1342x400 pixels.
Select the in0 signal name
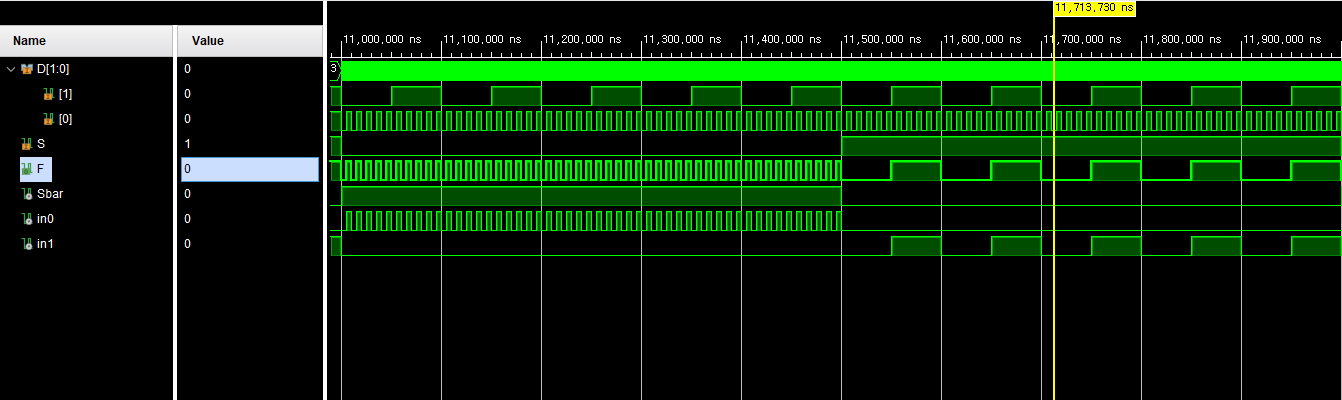(x=45, y=219)
